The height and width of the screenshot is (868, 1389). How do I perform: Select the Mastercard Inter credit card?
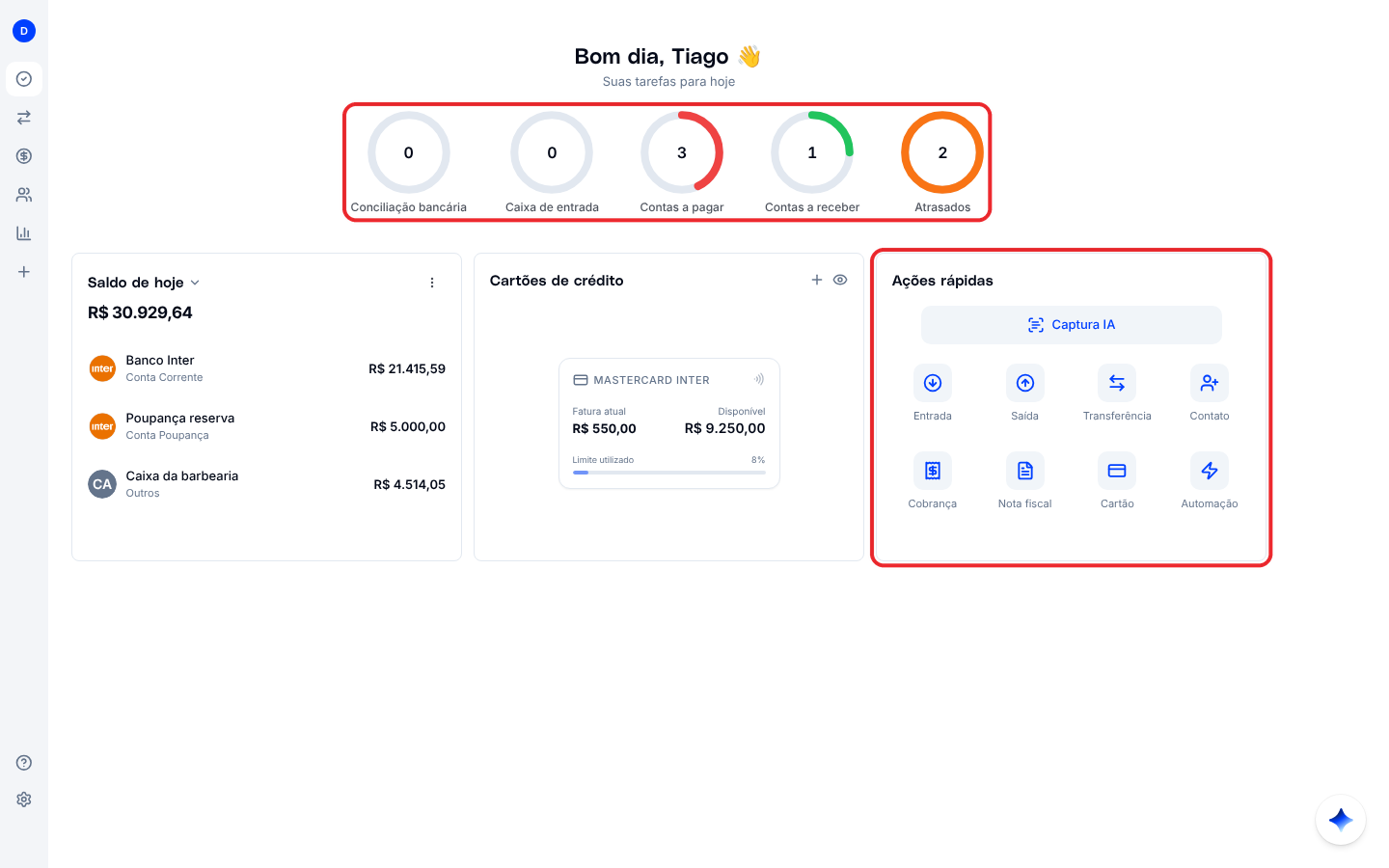tap(669, 423)
